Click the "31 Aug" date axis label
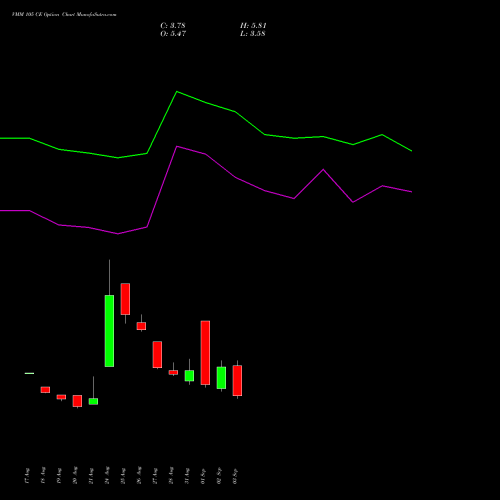Image resolution: width=500 pixels, height=500 pixels. 187,476
